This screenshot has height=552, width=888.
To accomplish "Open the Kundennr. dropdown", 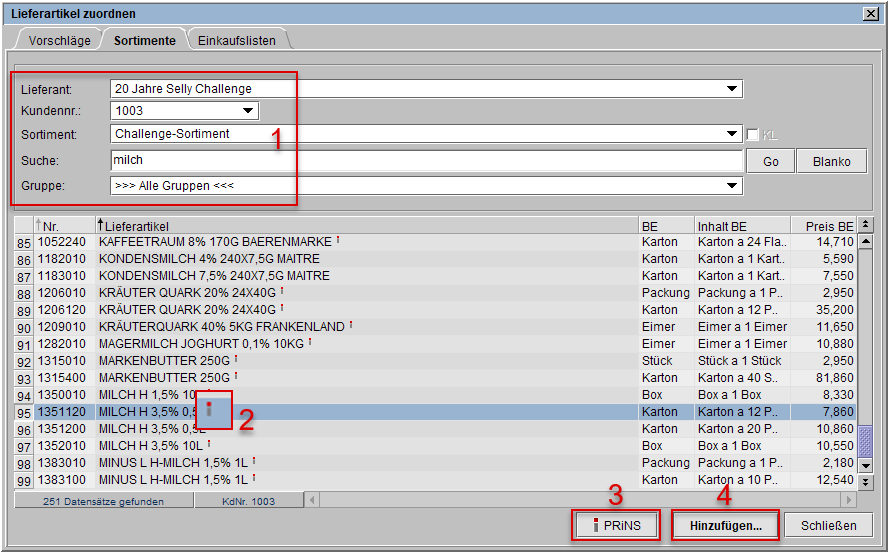I will (248, 111).
